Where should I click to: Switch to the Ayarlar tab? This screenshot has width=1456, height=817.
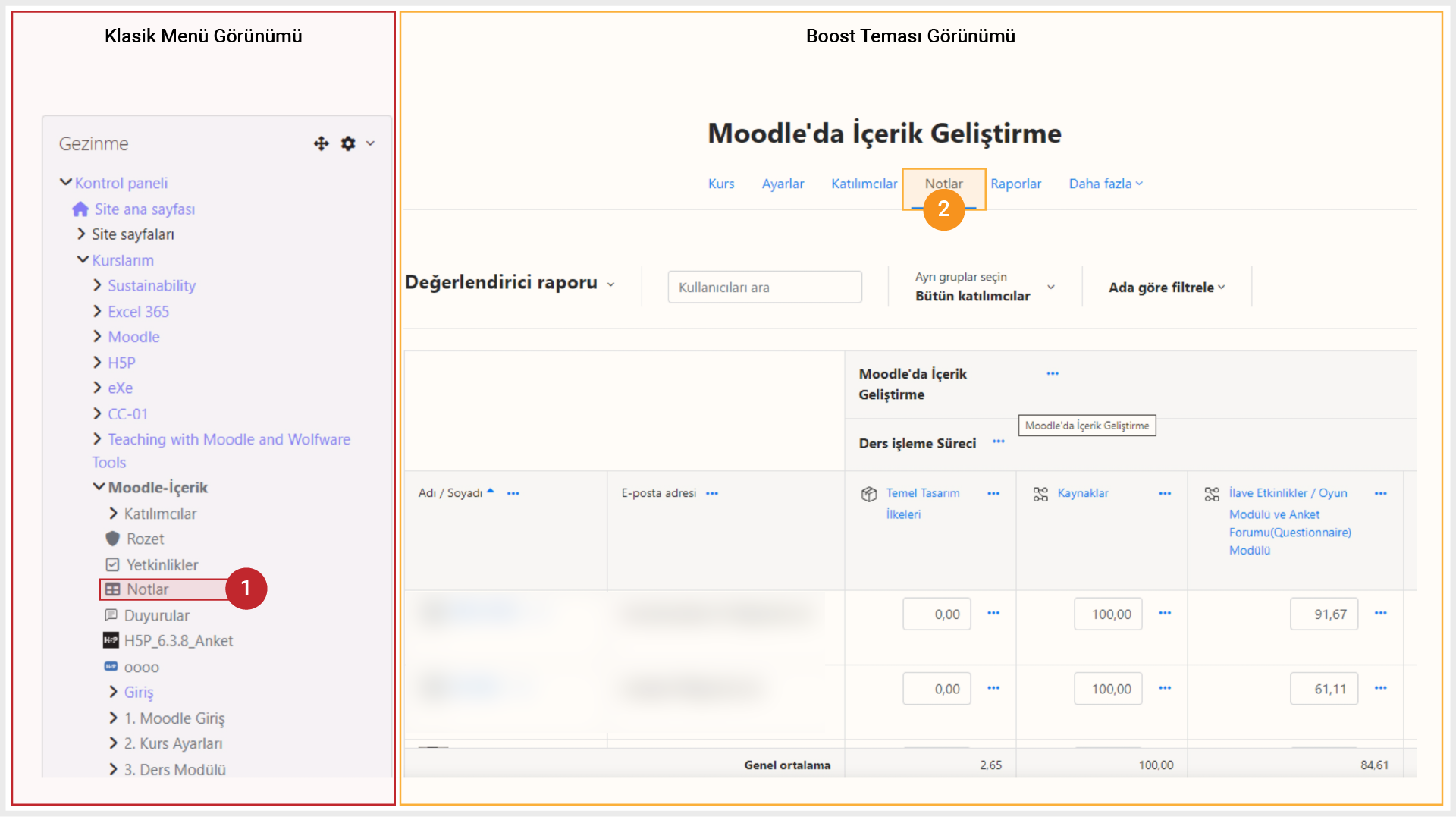coord(783,184)
